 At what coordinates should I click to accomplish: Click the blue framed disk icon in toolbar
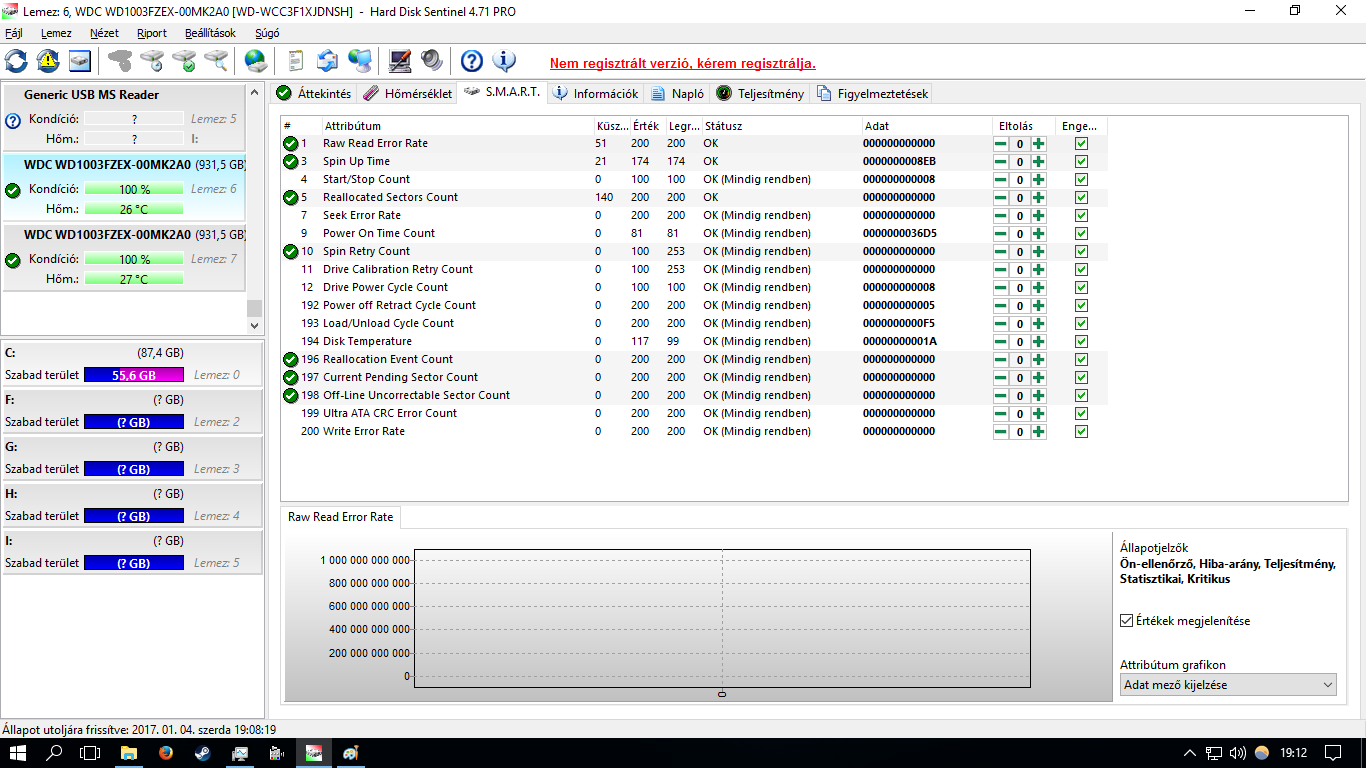coord(80,61)
